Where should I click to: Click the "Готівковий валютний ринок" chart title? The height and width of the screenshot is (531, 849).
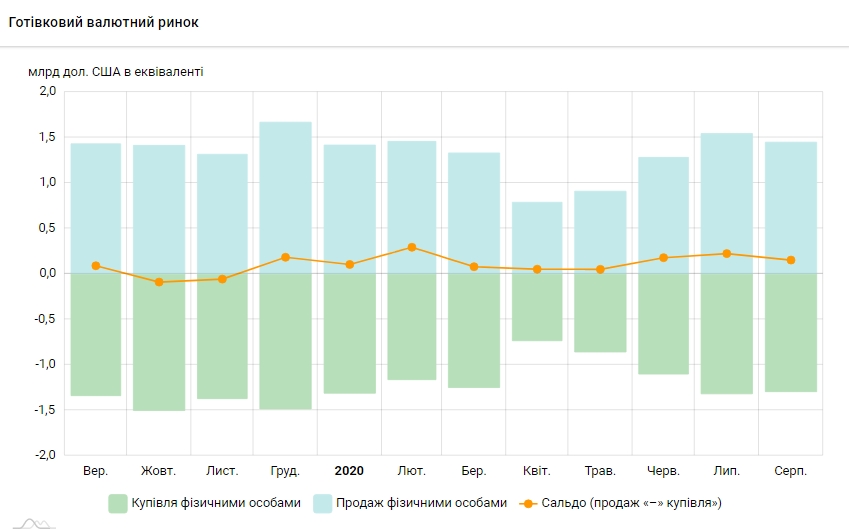pyautogui.click(x=103, y=22)
